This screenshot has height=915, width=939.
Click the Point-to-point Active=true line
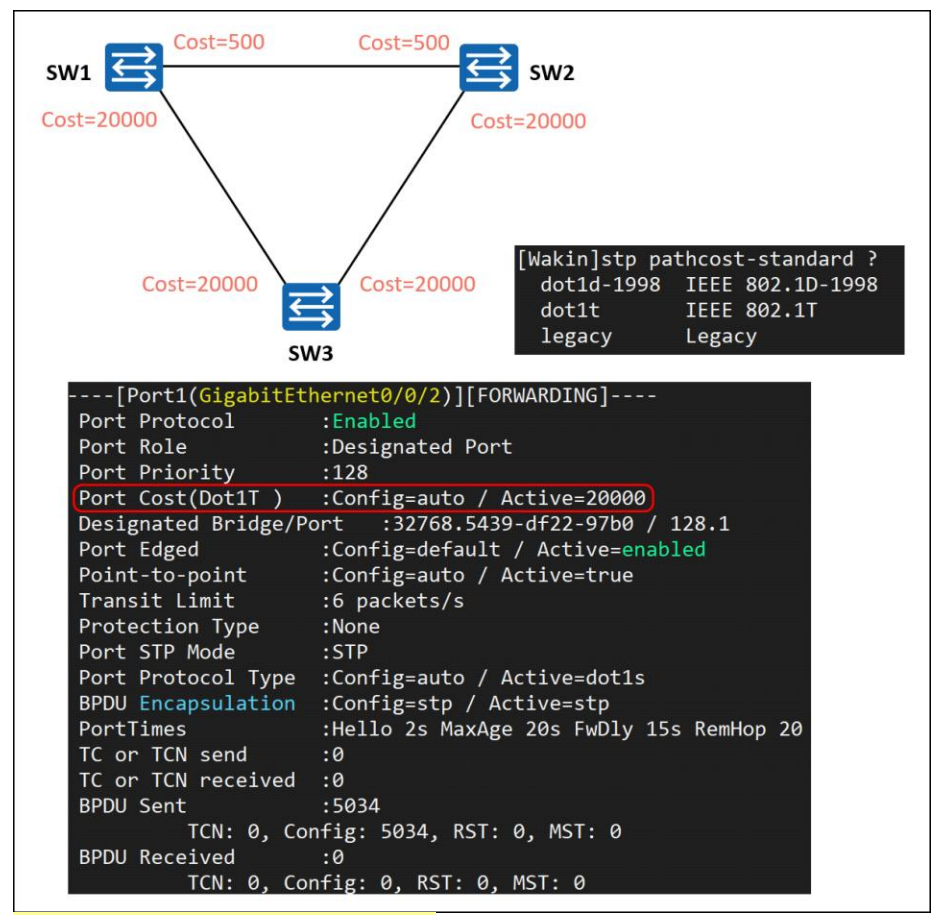click(x=356, y=575)
